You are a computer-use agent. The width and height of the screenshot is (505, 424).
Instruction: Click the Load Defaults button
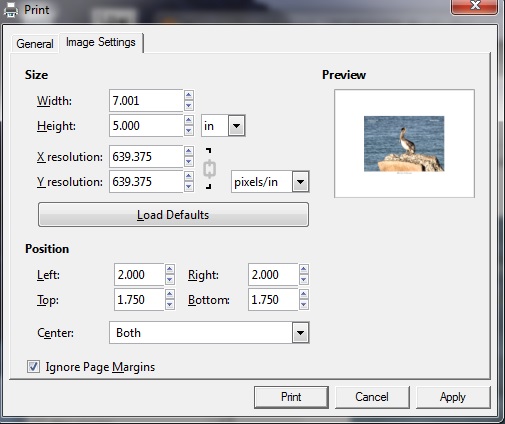pyautogui.click(x=173, y=215)
